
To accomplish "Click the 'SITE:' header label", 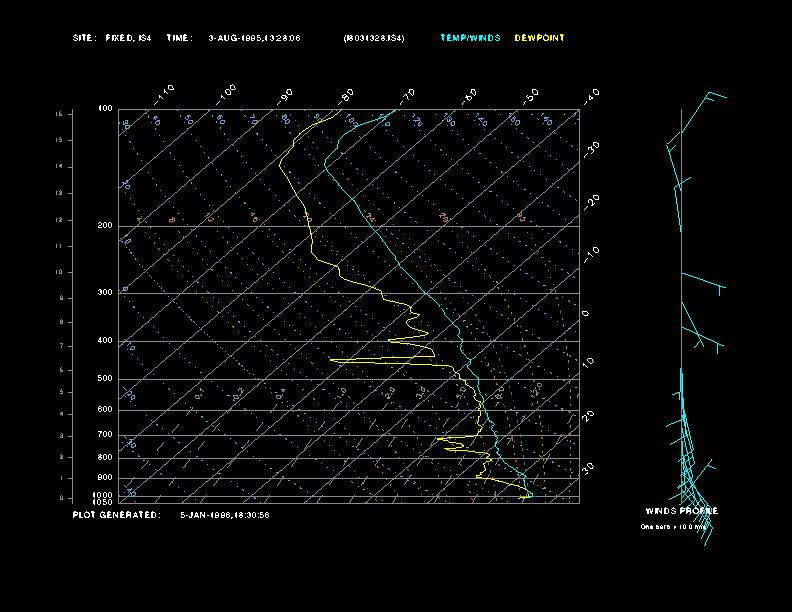I will [83, 38].
